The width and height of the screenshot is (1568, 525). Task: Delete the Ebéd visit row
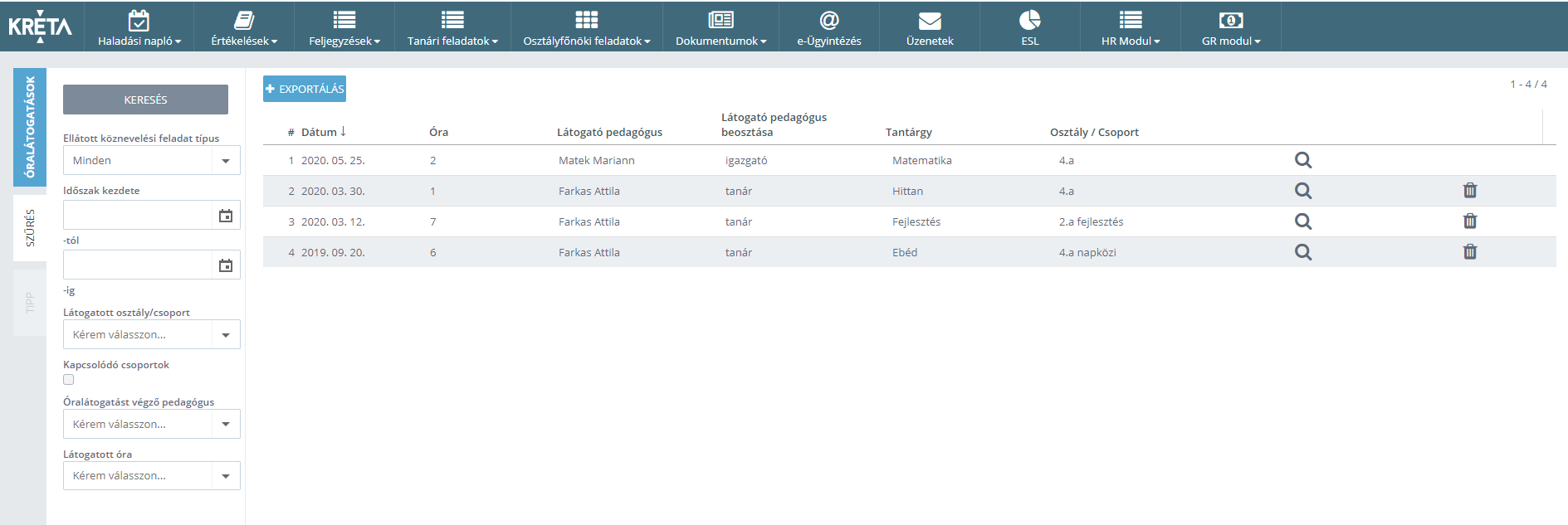(x=1470, y=251)
